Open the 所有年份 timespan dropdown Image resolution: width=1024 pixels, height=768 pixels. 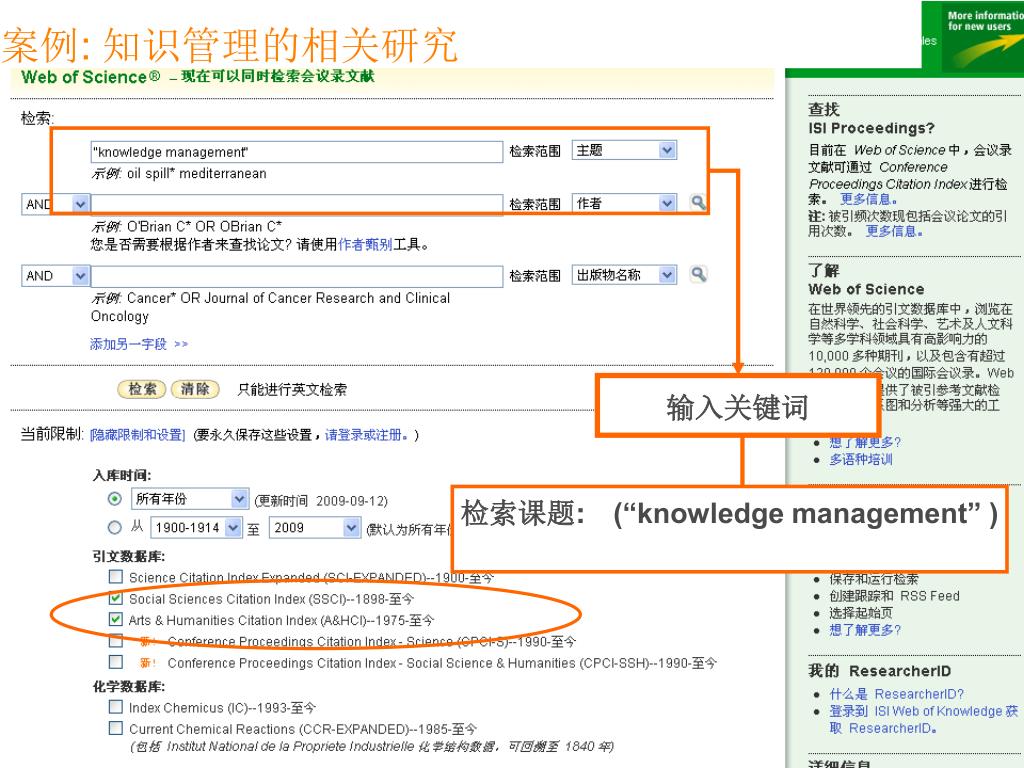pyautogui.click(x=189, y=500)
